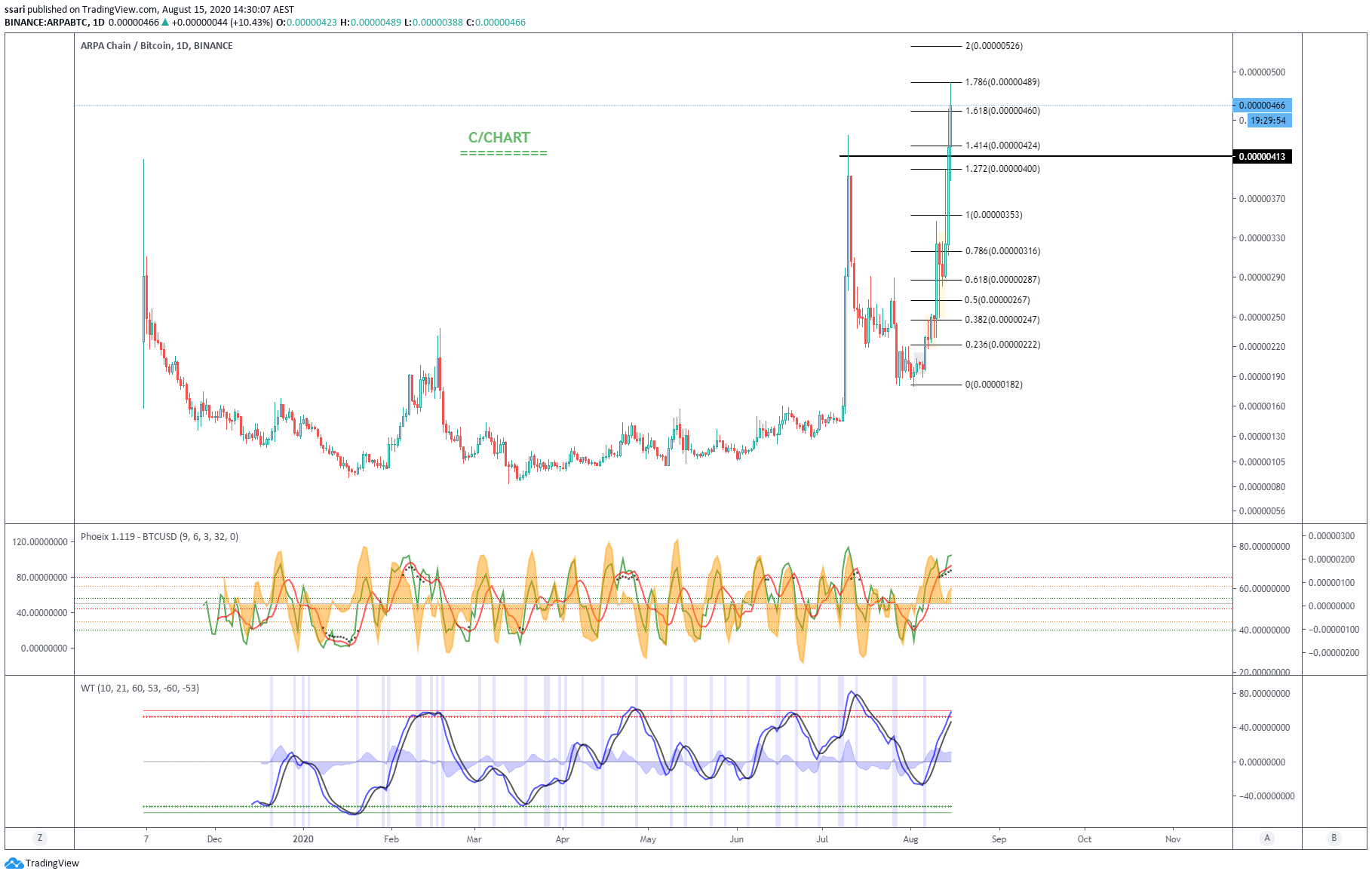Select the 0(0.00000182) Fibonacci base level
The image size is (1372, 877).
pos(994,385)
